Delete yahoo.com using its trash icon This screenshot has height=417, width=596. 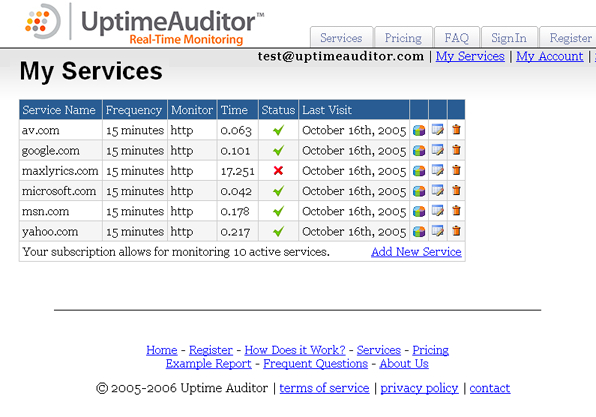(457, 230)
